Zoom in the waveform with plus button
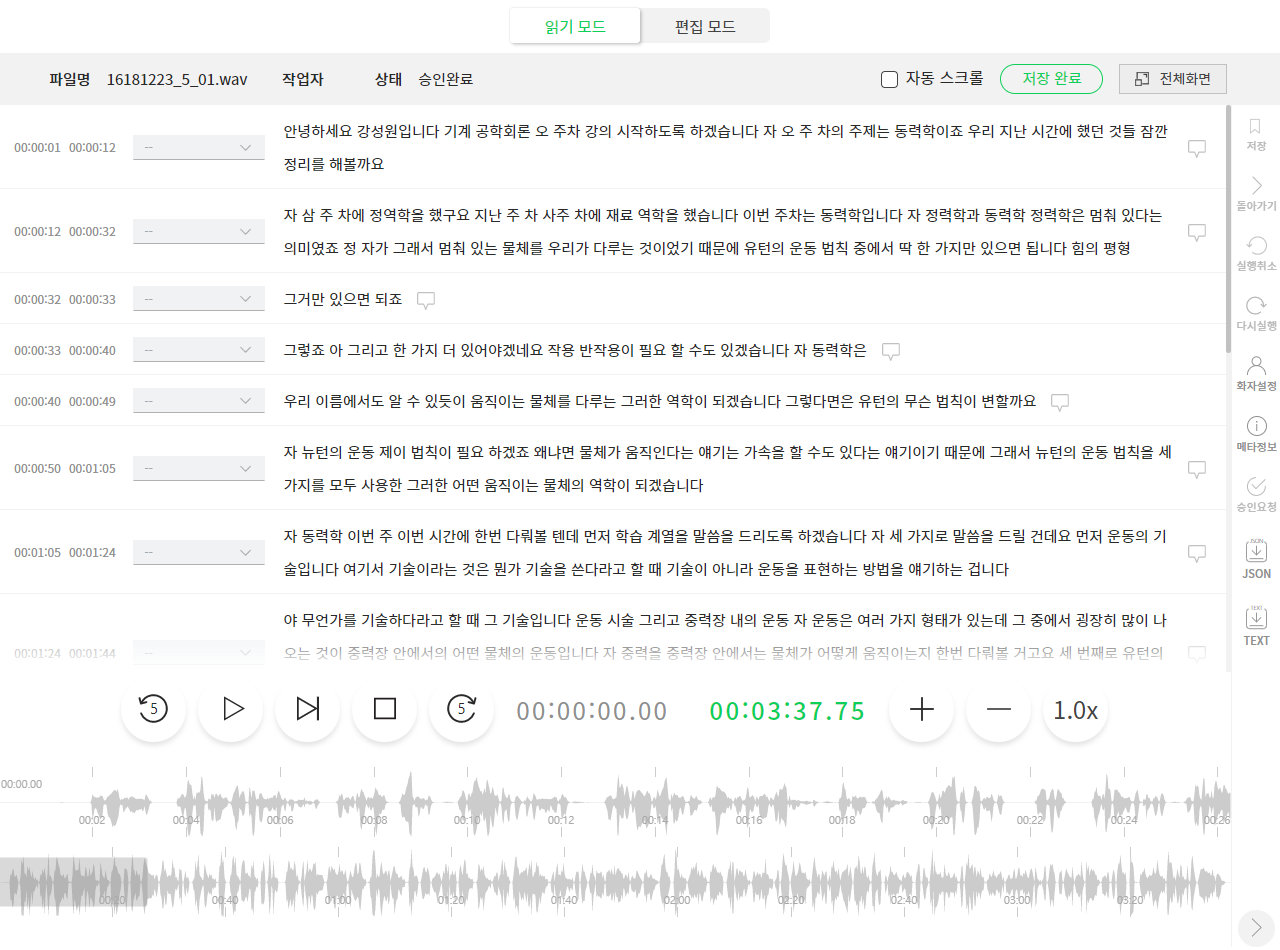1280x950 pixels. (921, 709)
